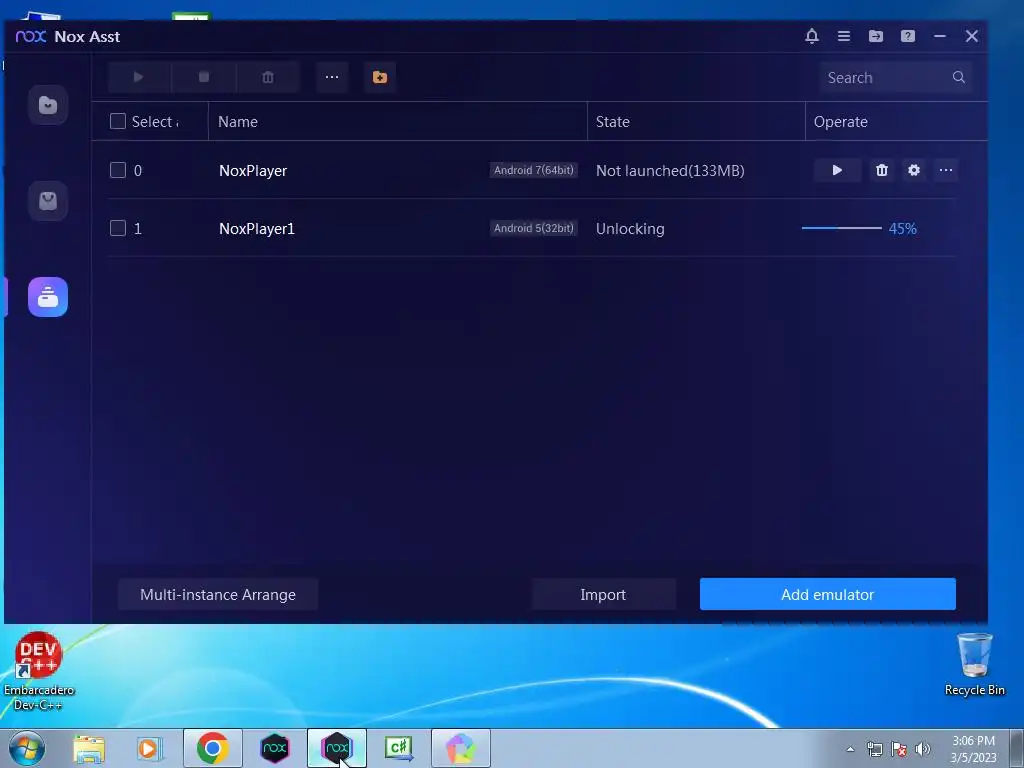Check the box for NoxPlayer1 row 1
The width and height of the screenshot is (1024, 768).
pos(118,229)
